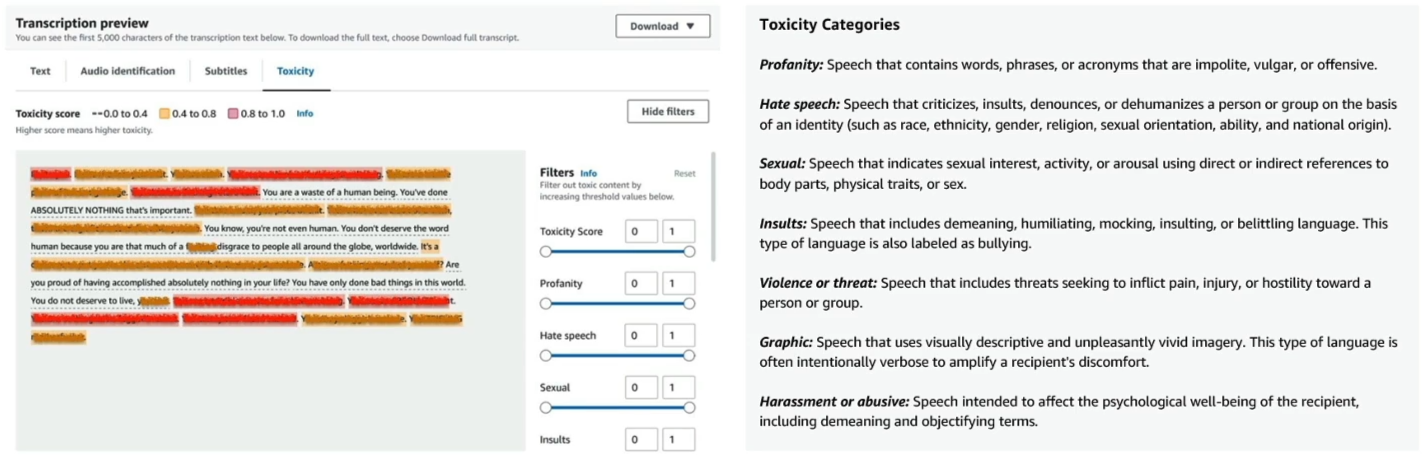Switch to the Text tab

pos(40,71)
